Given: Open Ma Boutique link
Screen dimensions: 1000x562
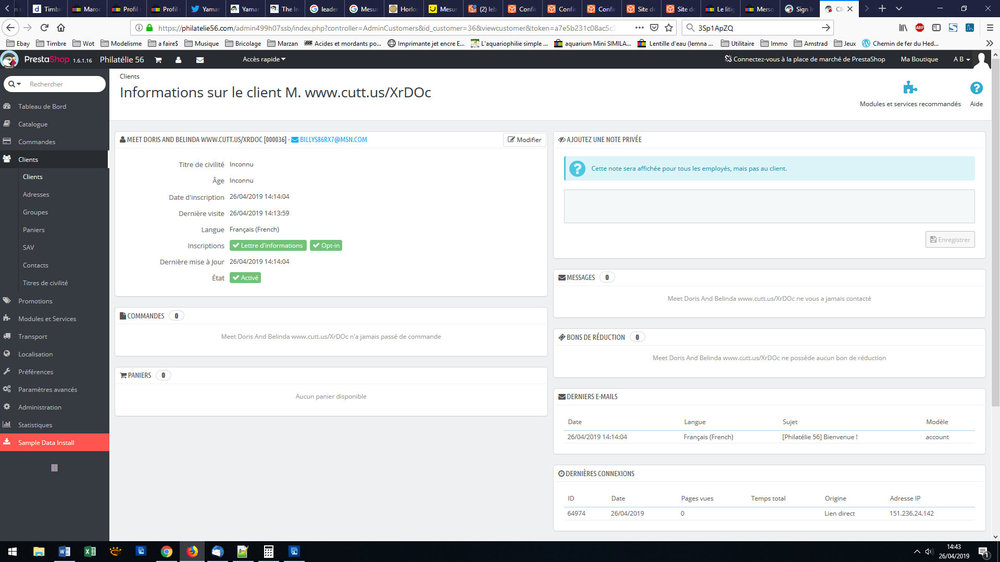Looking at the screenshot, I should 919,59.
